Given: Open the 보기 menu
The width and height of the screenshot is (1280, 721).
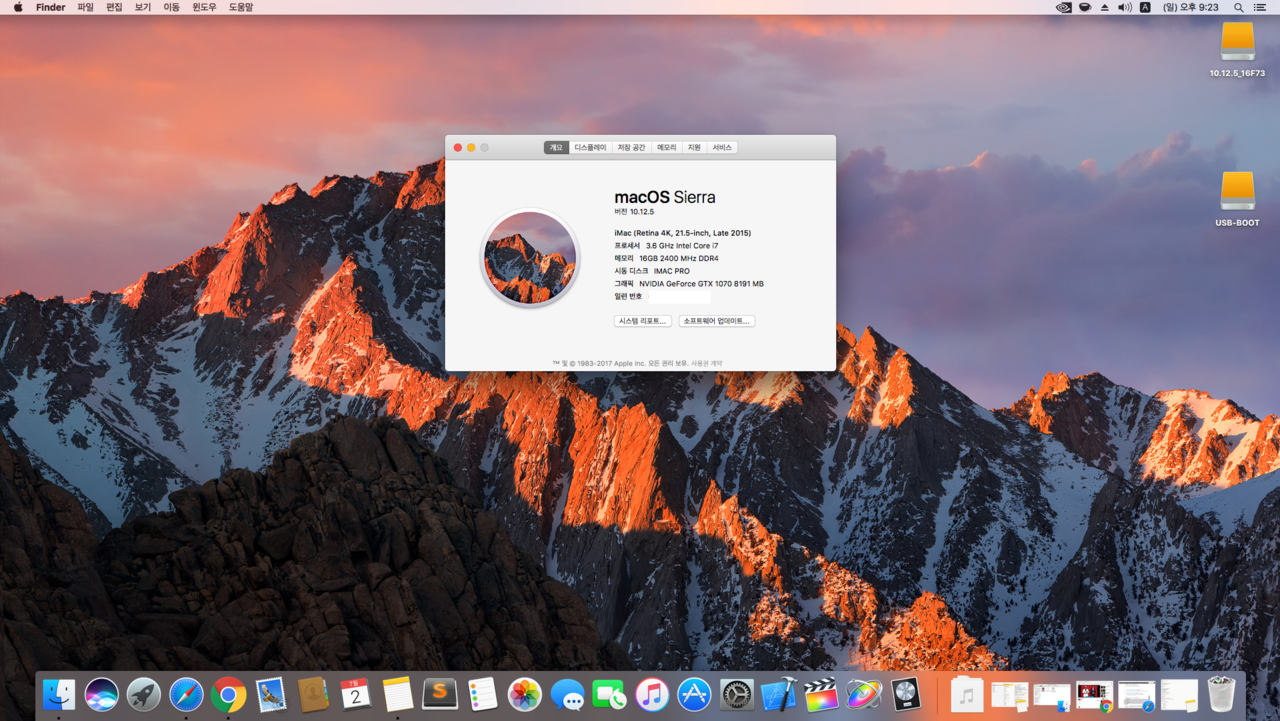Looking at the screenshot, I should pos(143,7).
